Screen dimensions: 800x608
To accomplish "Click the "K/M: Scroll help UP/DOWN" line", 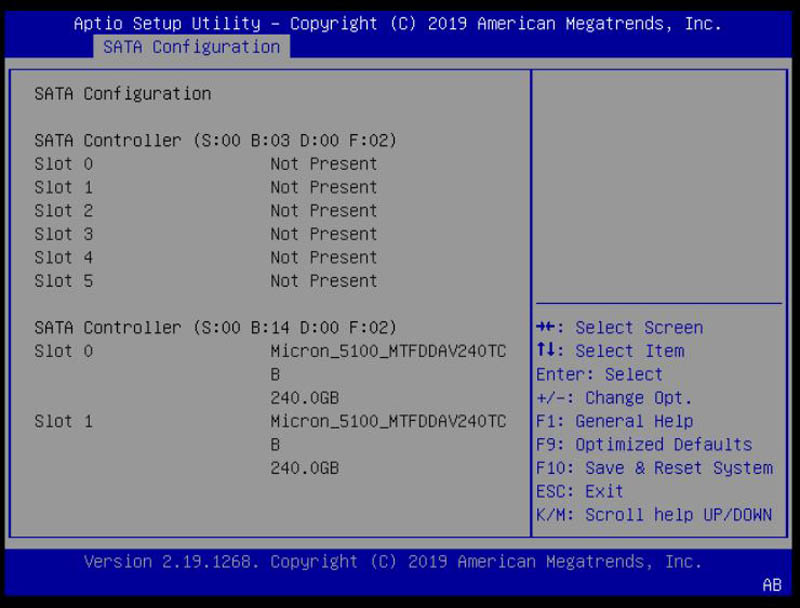I will coord(654,515).
